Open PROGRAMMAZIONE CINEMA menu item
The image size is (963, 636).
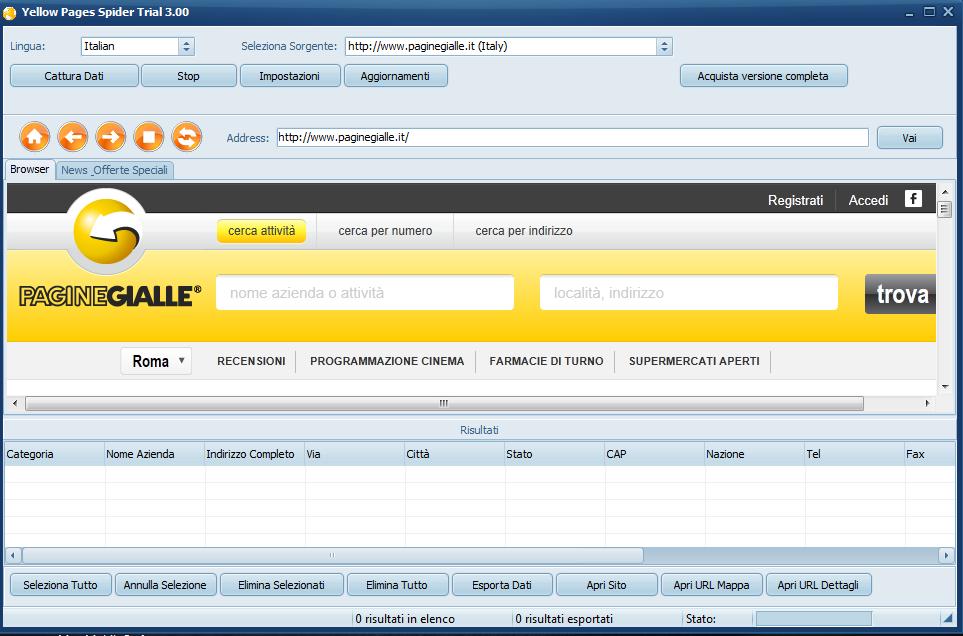point(387,361)
